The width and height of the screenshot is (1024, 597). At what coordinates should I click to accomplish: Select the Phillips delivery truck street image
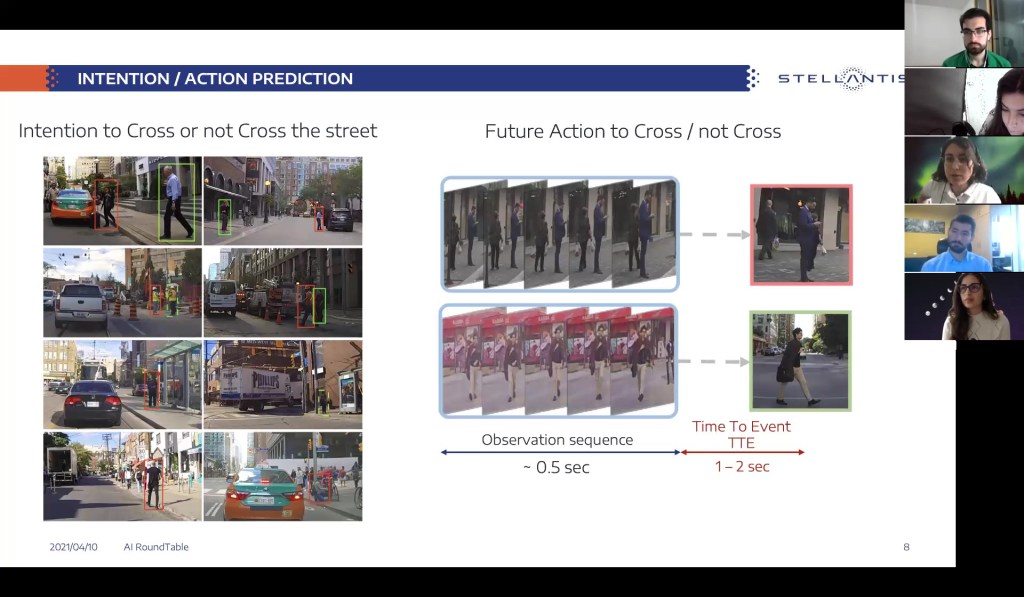283,377
